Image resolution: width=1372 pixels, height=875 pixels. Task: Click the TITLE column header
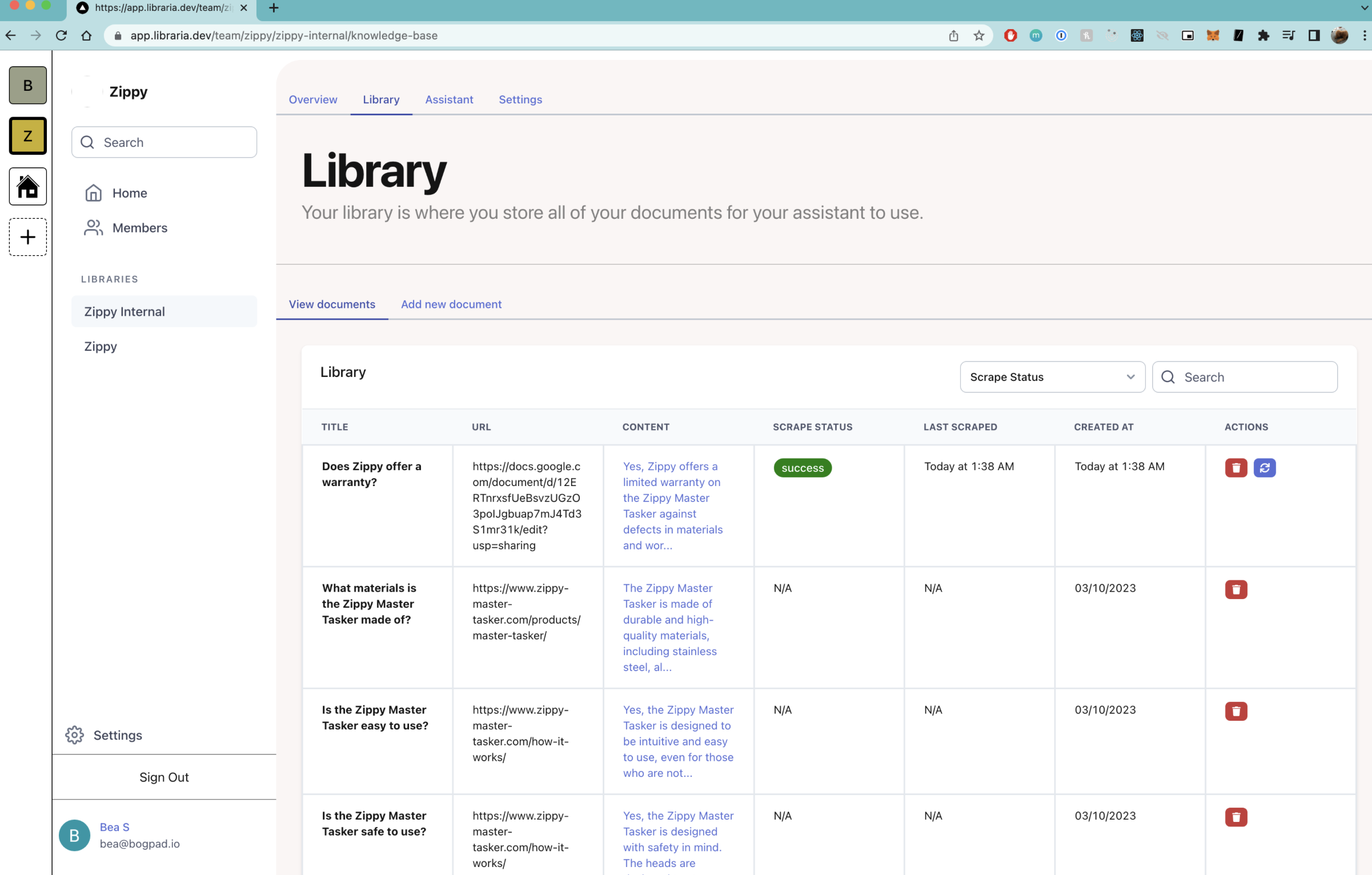click(335, 427)
